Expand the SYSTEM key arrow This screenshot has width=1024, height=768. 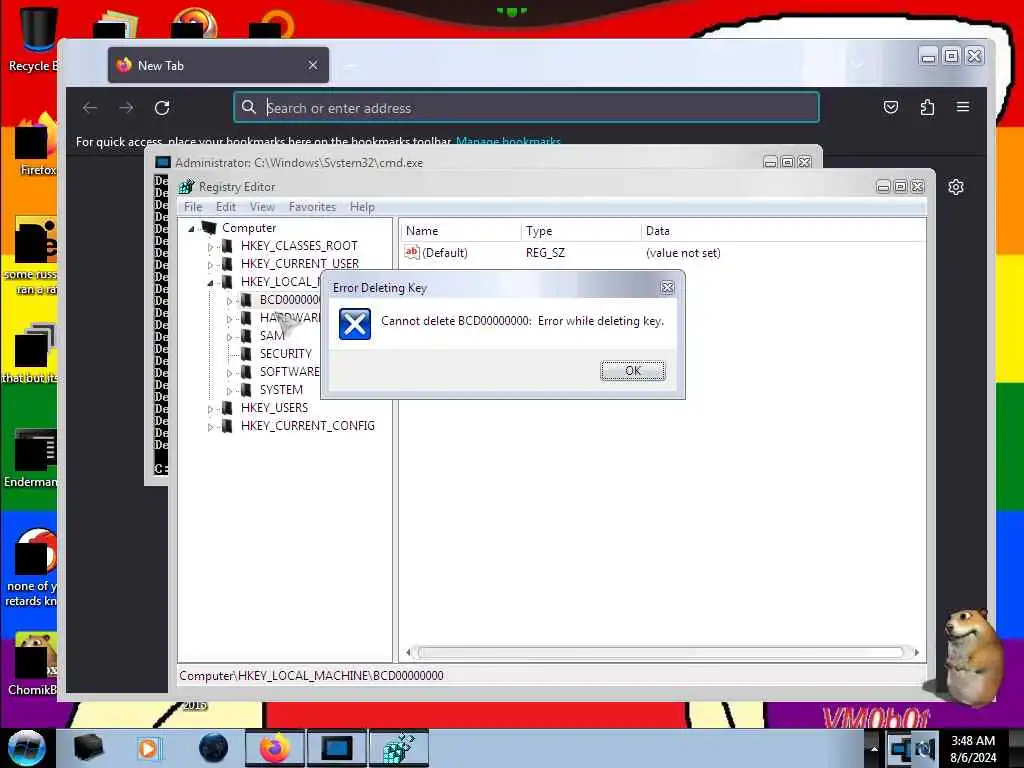tap(229, 391)
